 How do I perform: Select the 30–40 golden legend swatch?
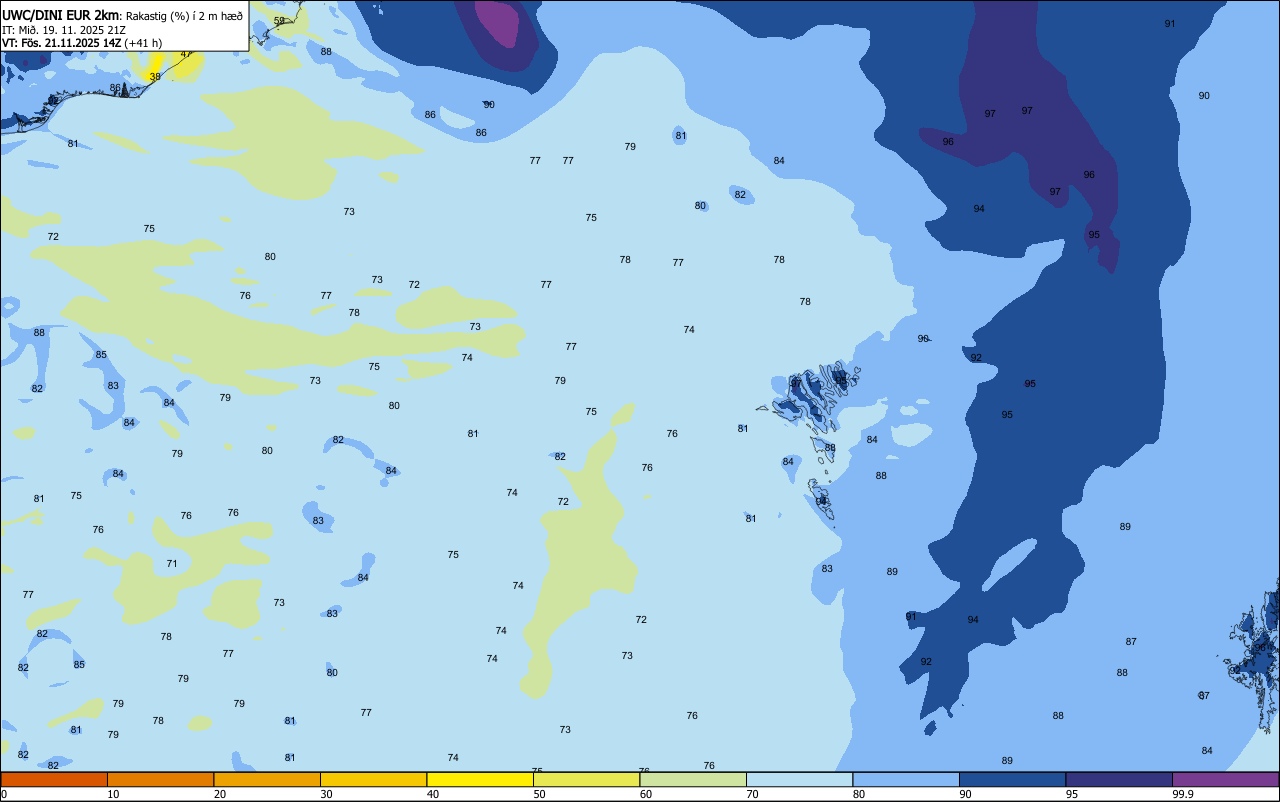373,779
